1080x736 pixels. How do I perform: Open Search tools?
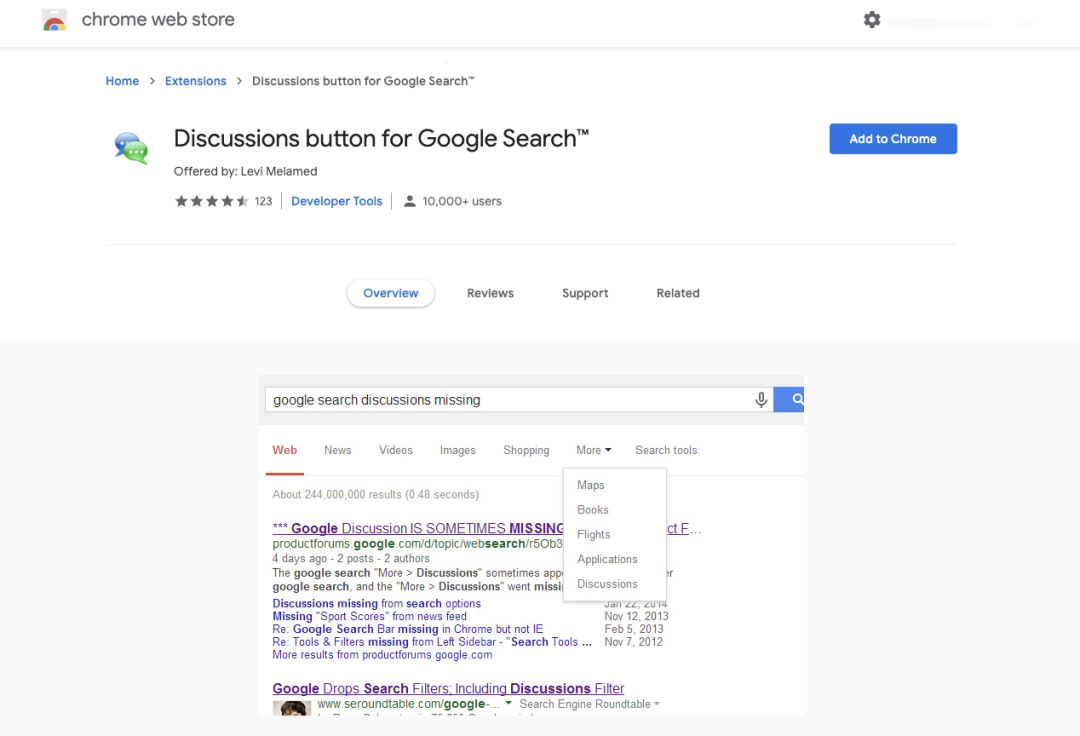point(666,450)
